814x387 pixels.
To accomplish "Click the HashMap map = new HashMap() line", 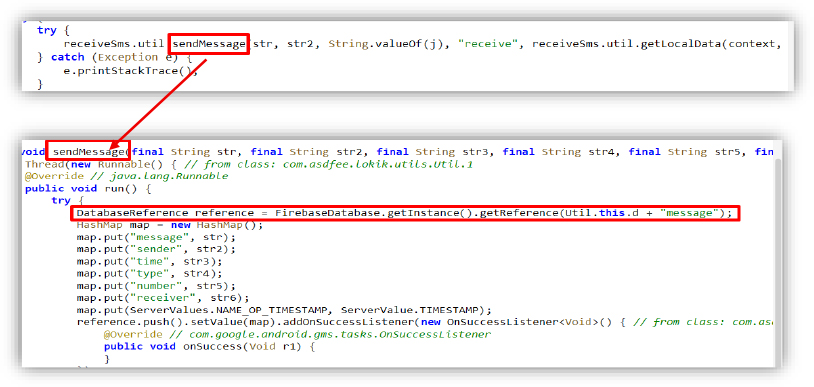I will [170, 225].
